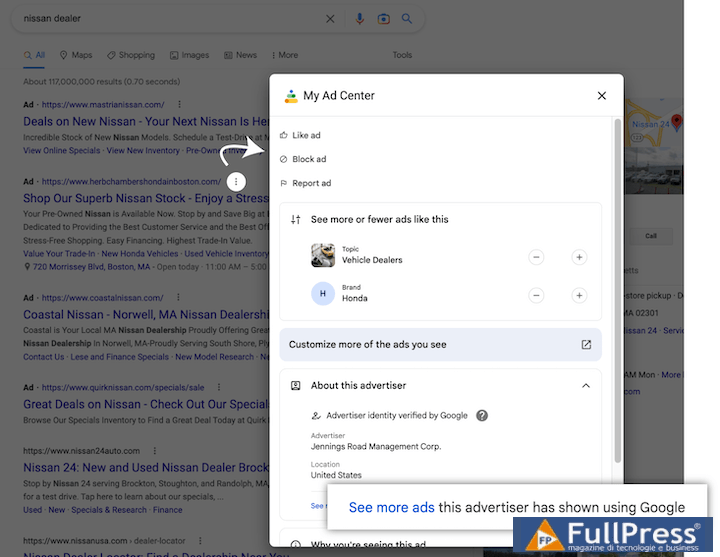Click the blue search magnifier icon

[407, 19]
